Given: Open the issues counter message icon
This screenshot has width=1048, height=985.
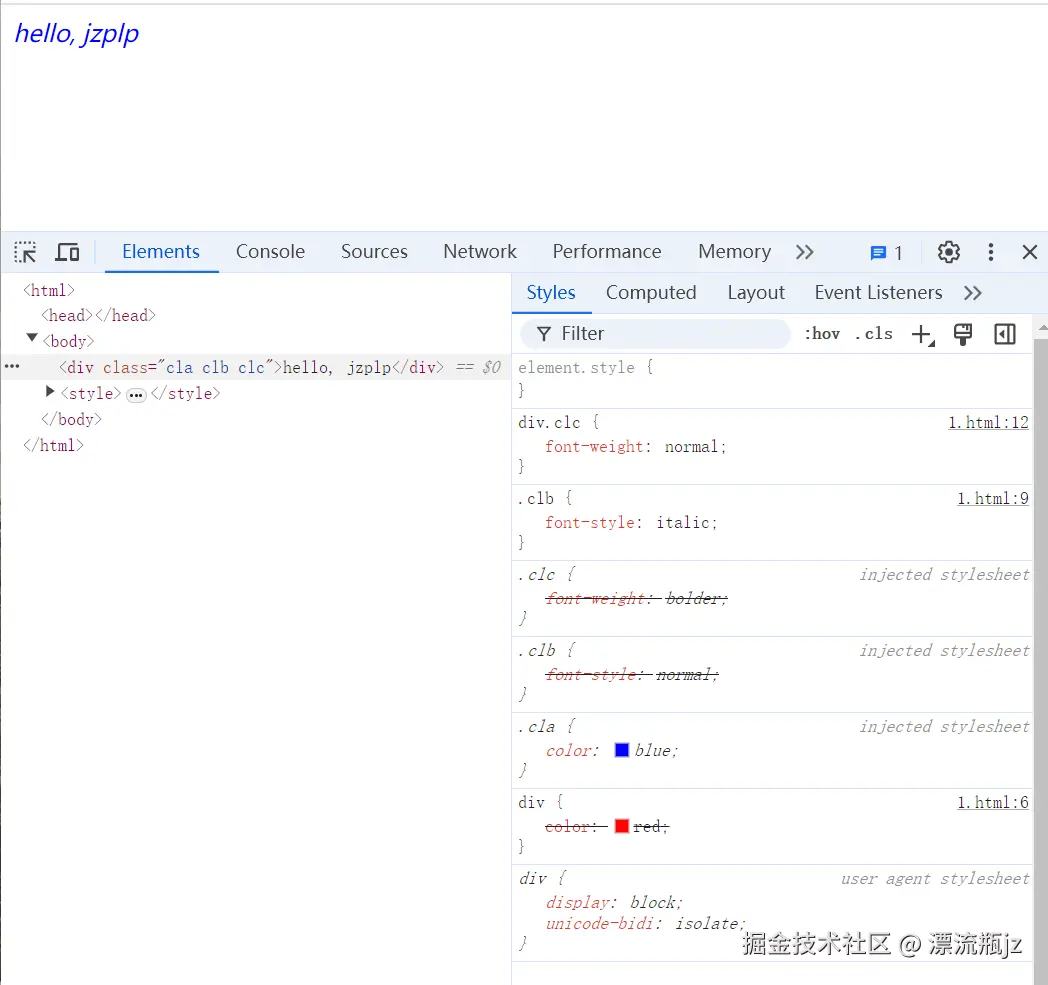Looking at the screenshot, I should click(878, 253).
